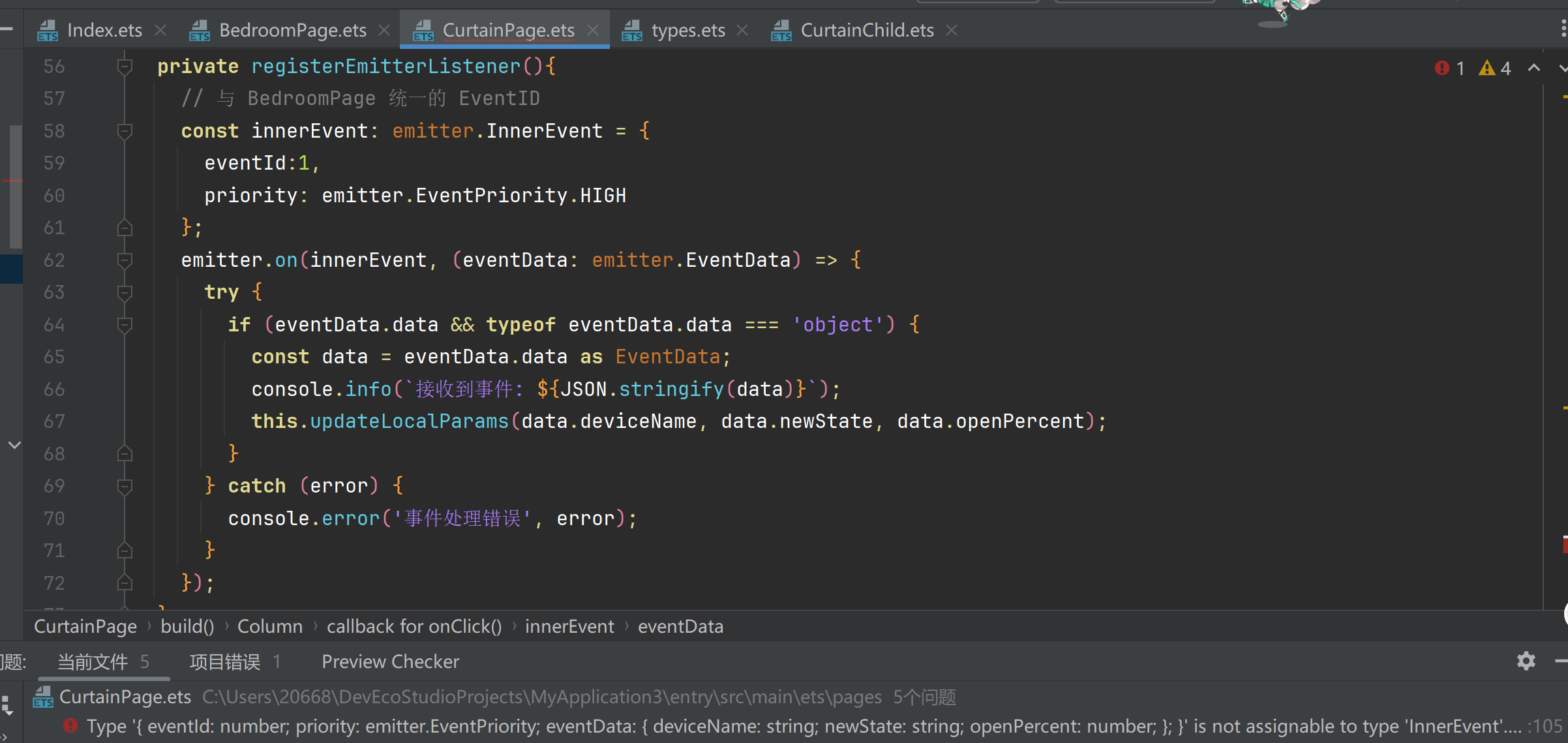Collapse the fold marker at line 58
The height and width of the screenshot is (743, 1568).
click(125, 131)
